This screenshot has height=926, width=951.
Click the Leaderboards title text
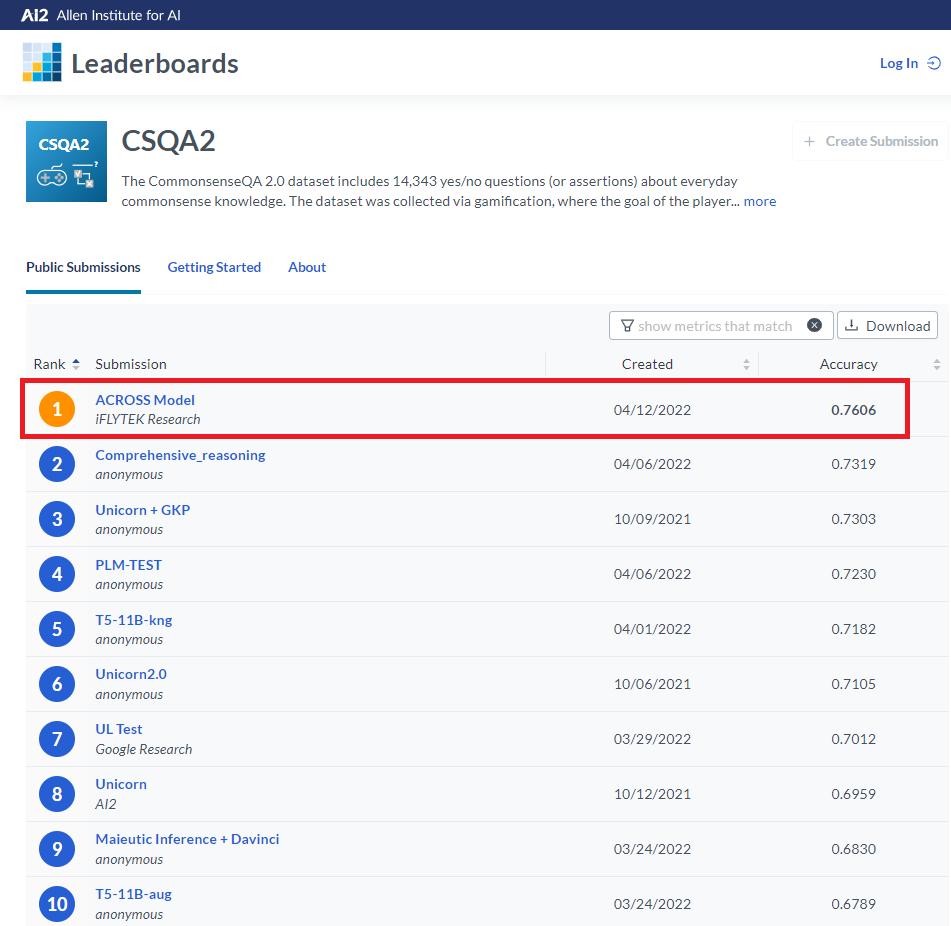tap(155, 64)
